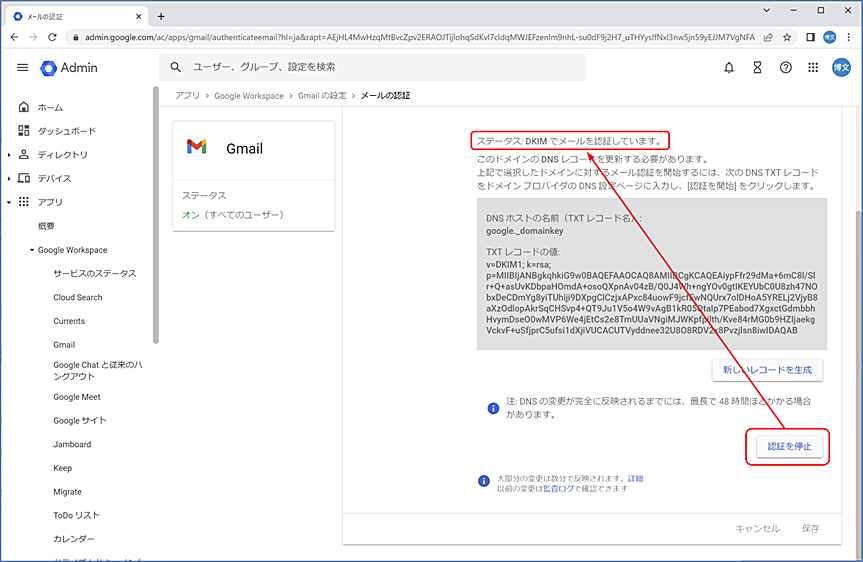
Task: Open サービスのステータス item
Action: pyautogui.click(x=95, y=274)
